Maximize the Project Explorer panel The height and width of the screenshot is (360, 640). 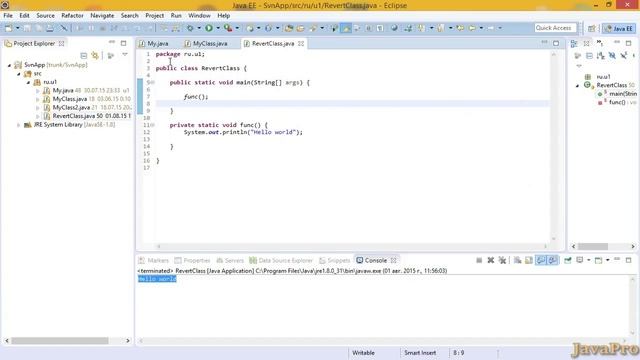pyautogui.click(x=123, y=43)
